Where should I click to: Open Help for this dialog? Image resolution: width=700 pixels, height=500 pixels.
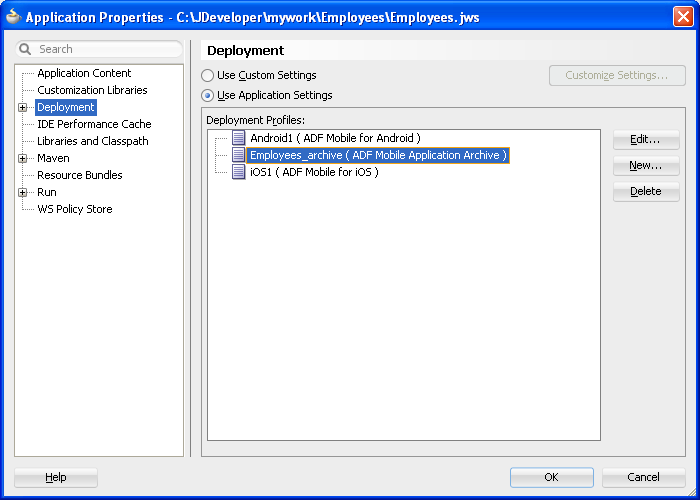click(x=56, y=478)
